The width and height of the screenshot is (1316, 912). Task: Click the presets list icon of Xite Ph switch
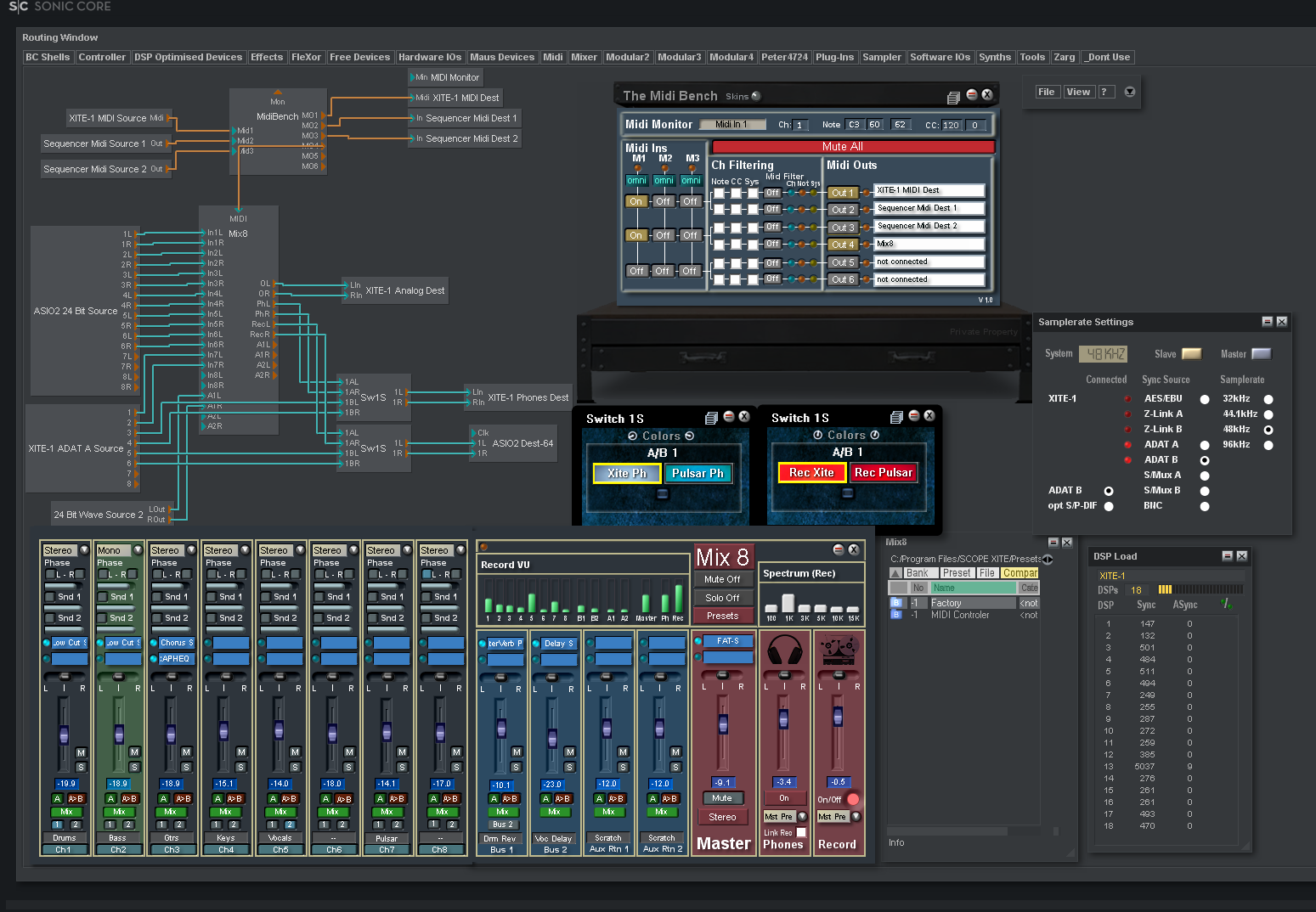coord(712,418)
